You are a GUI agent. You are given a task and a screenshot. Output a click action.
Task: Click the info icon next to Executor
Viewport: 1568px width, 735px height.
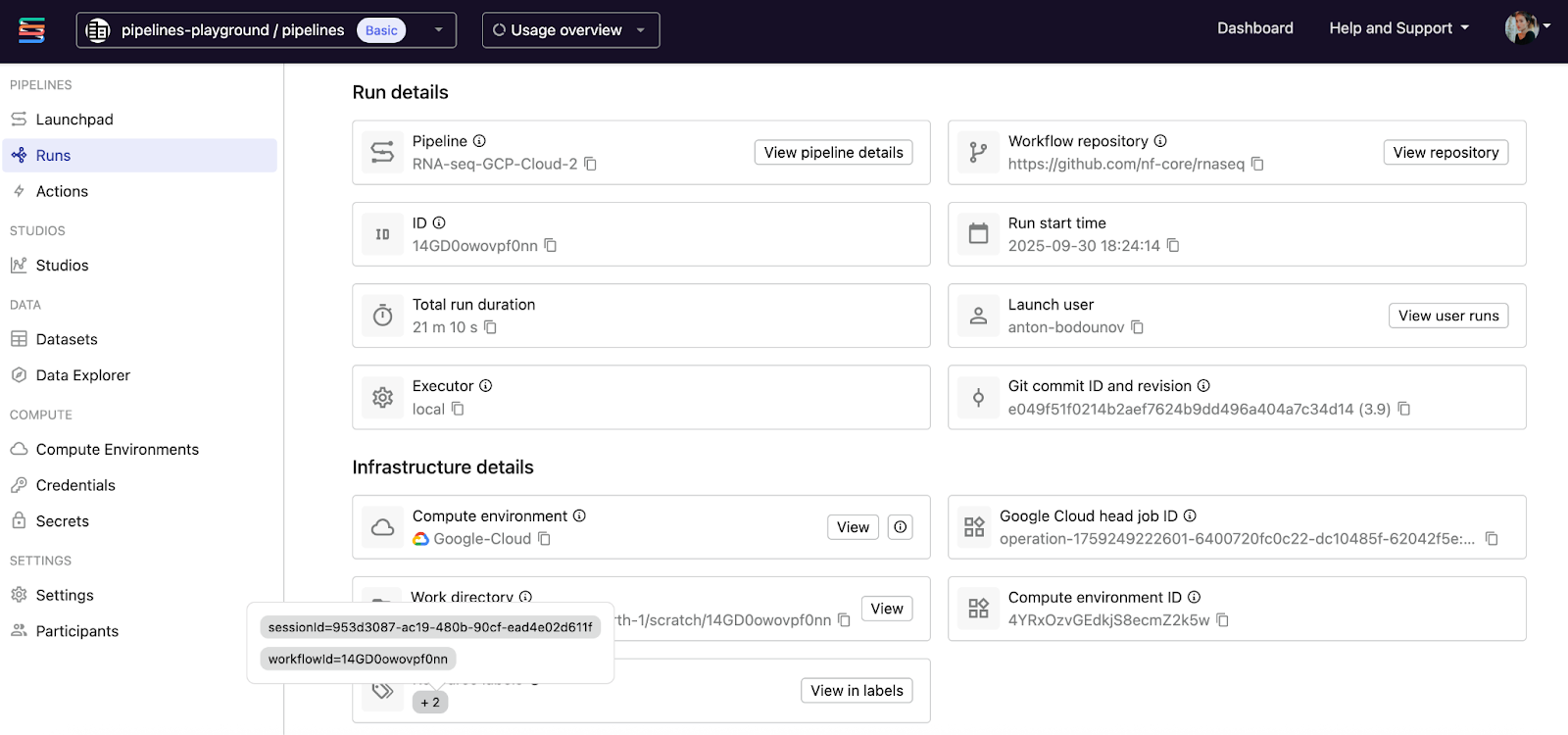click(x=485, y=386)
